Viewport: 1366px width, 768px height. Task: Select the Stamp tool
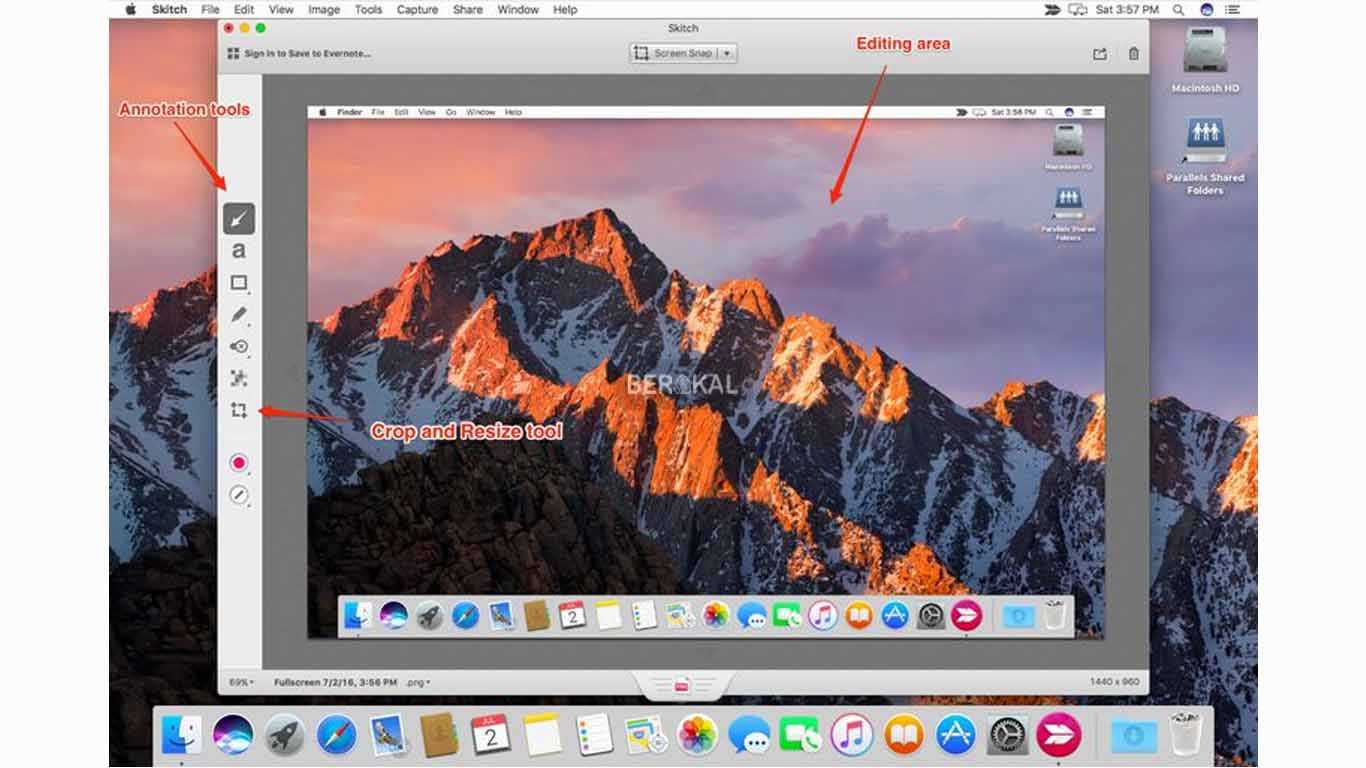(x=238, y=346)
